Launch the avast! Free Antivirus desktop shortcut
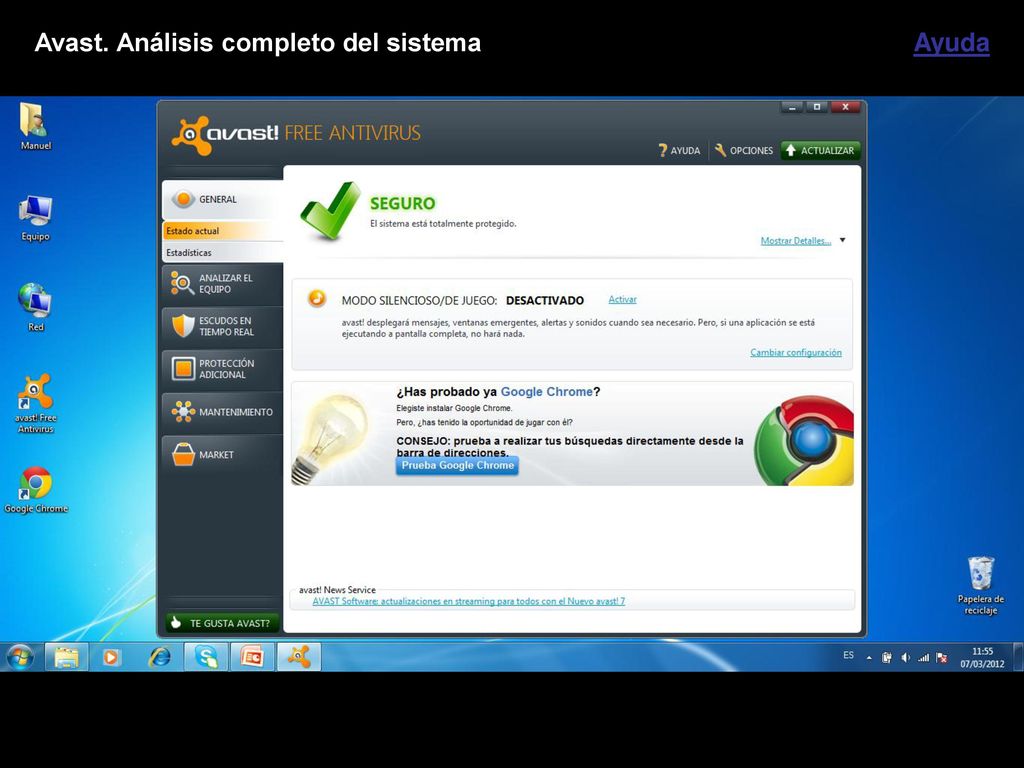 pos(36,403)
